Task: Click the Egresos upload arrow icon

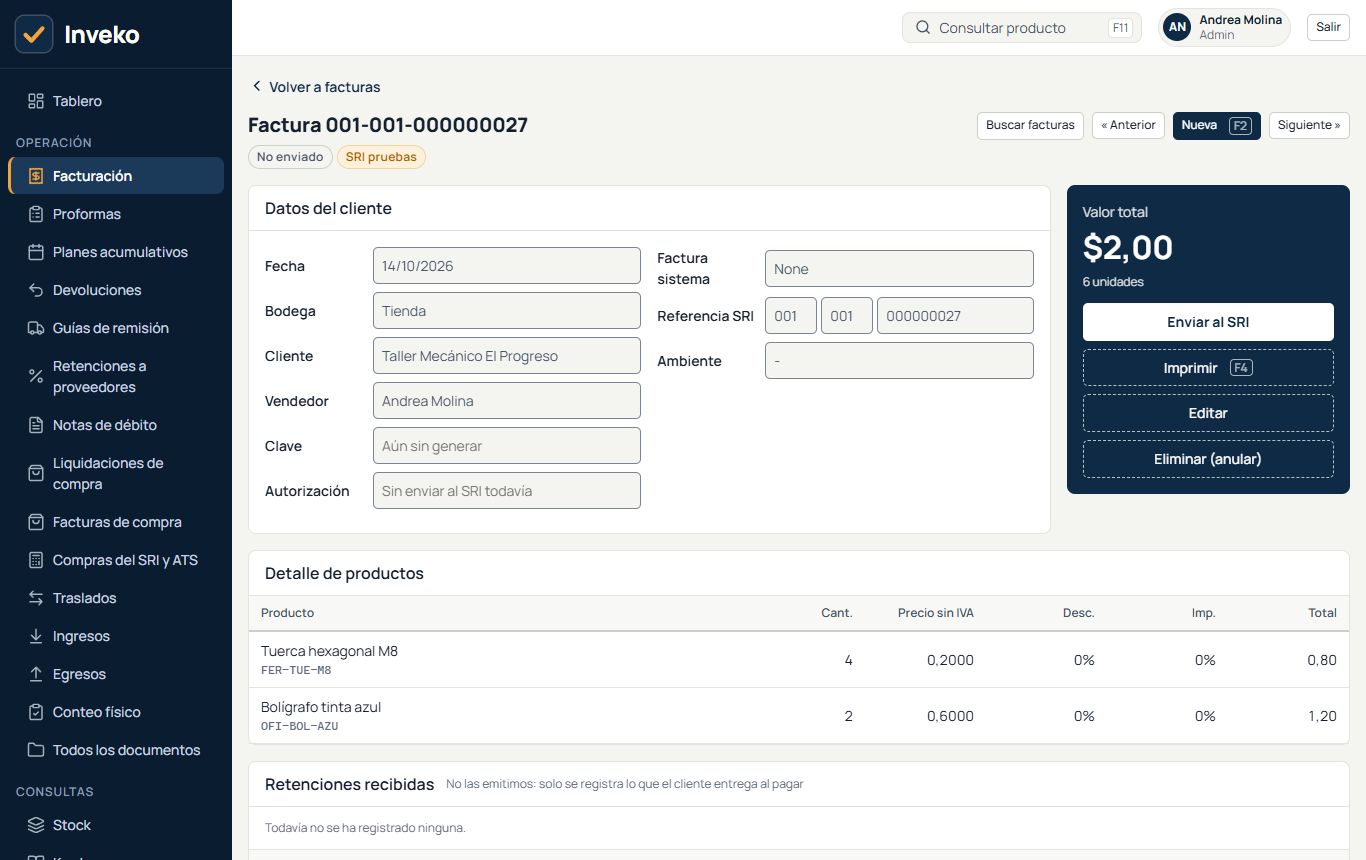Action: click(36, 674)
